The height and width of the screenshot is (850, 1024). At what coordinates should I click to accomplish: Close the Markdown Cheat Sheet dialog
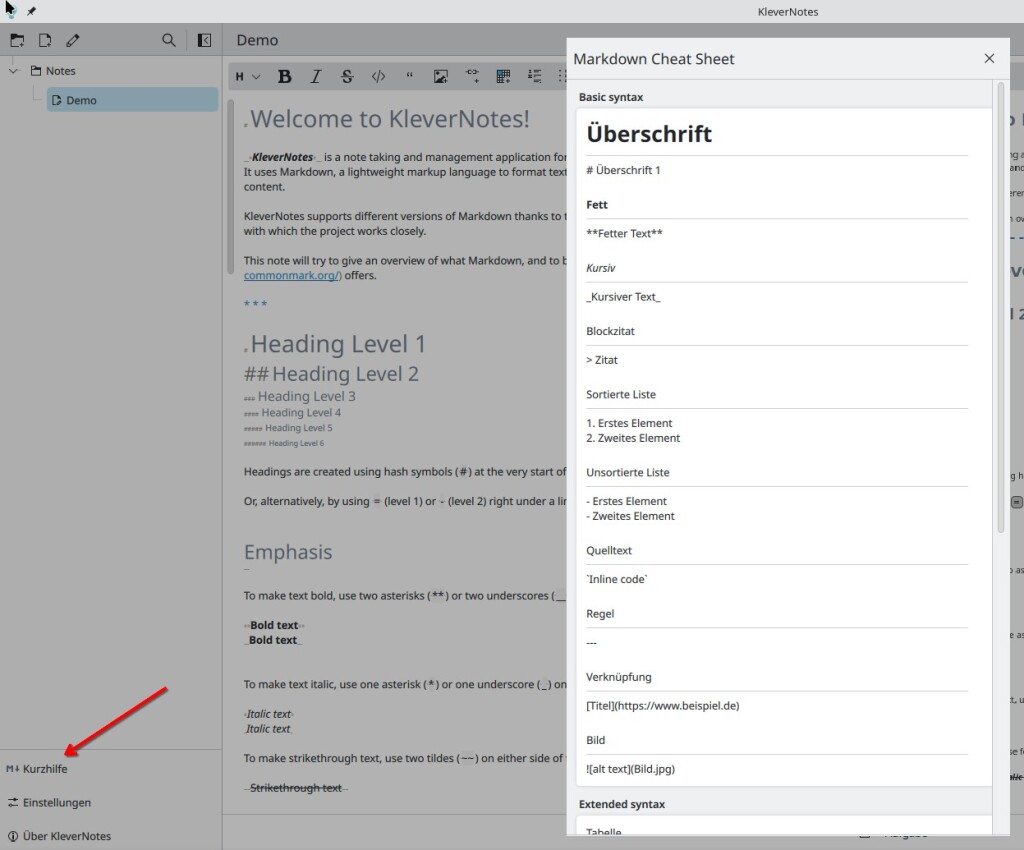tap(989, 59)
